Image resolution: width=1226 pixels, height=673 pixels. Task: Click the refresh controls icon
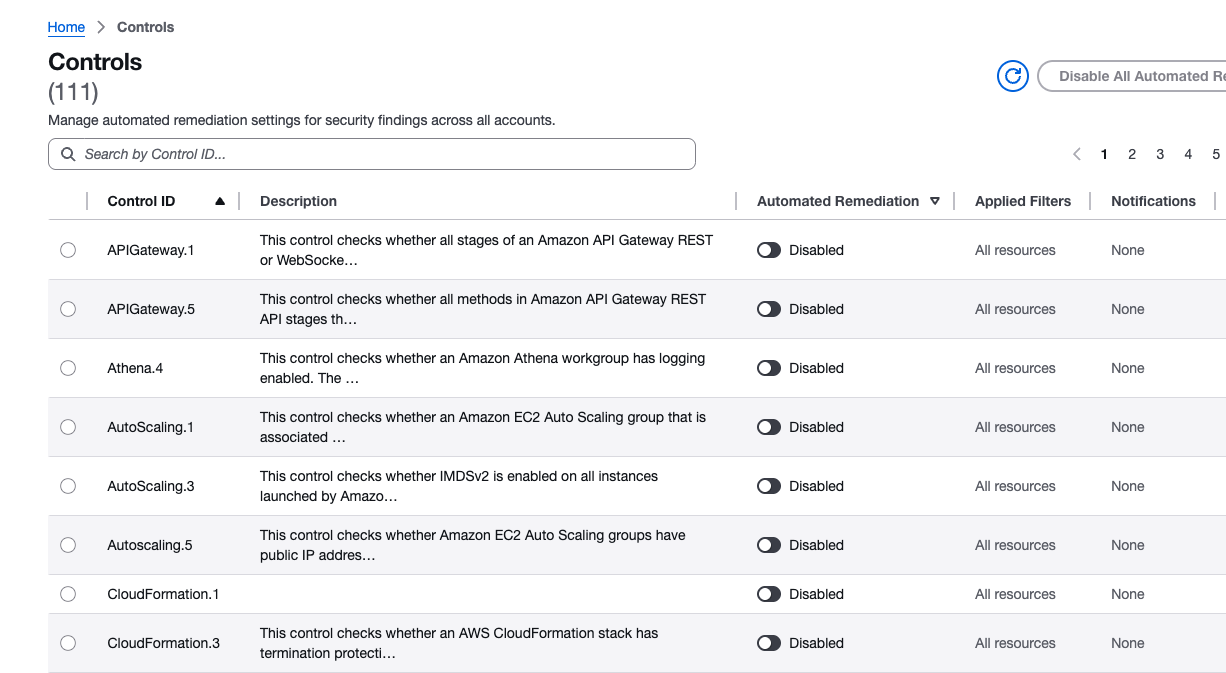click(x=1013, y=76)
